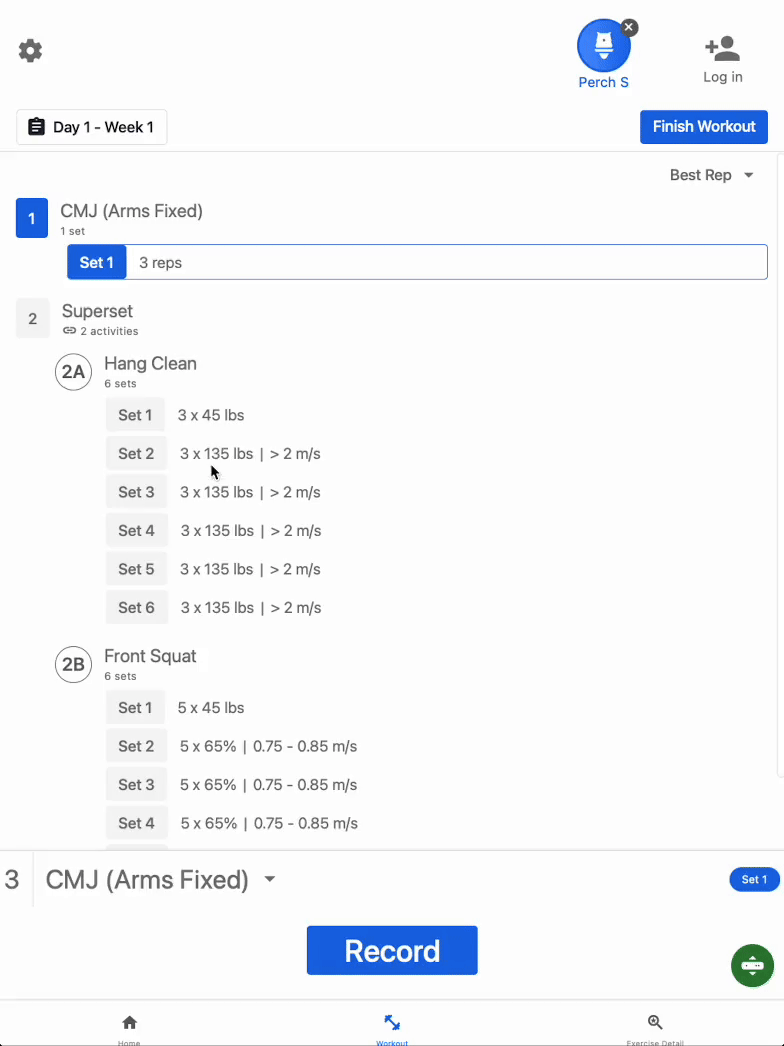Select Set 1 of CMJ (Arms Fixed)
This screenshot has height=1046, width=784.
tap(417, 262)
